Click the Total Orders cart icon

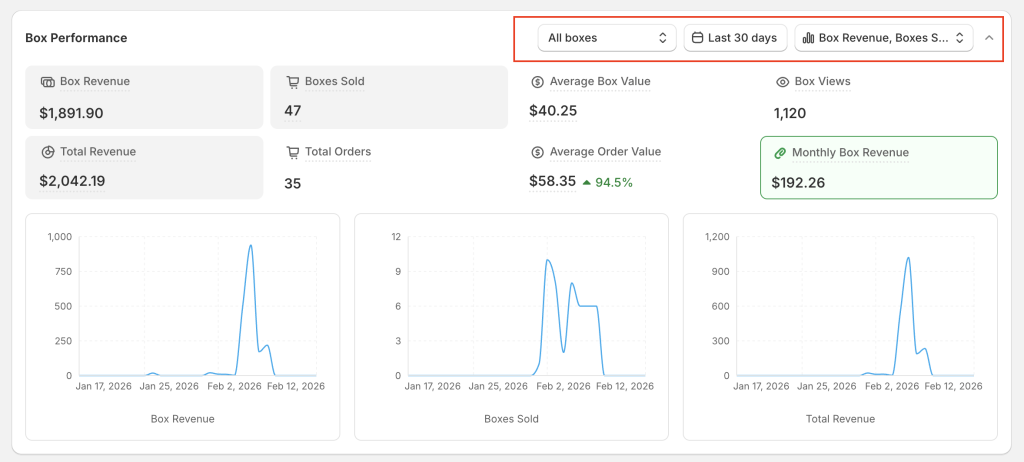click(292, 152)
